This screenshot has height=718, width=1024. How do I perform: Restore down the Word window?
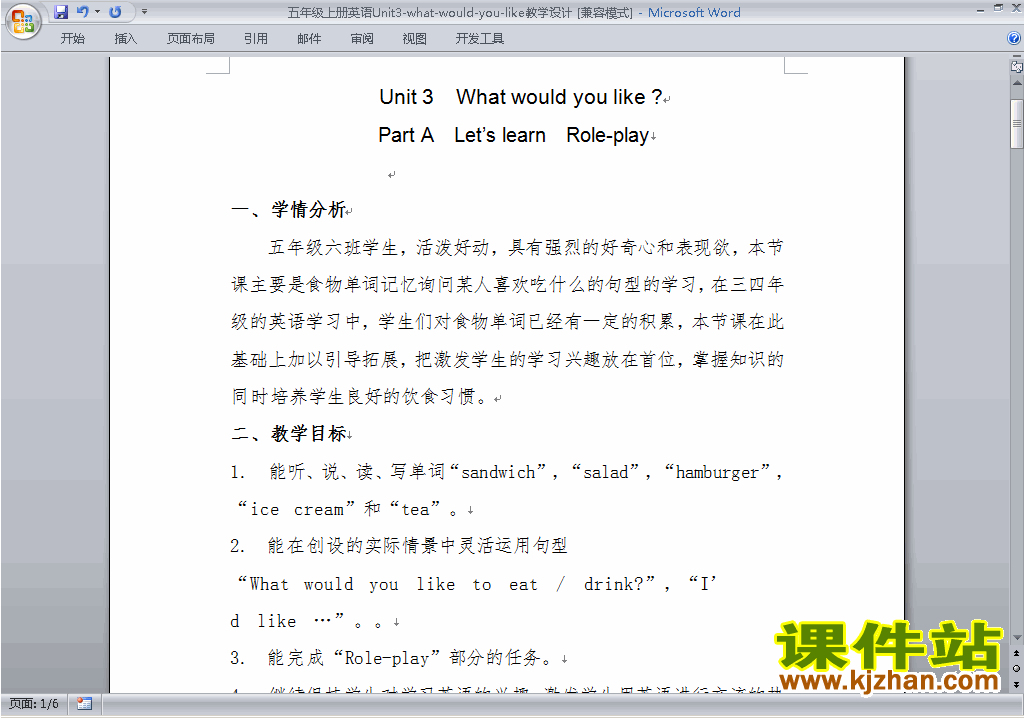(998, 8)
